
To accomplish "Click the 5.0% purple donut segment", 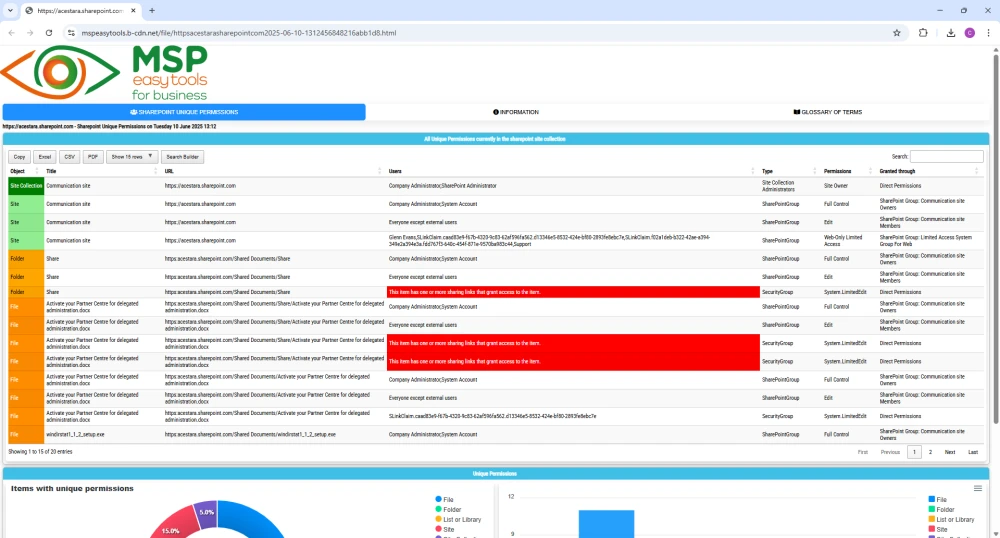I will (207, 513).
